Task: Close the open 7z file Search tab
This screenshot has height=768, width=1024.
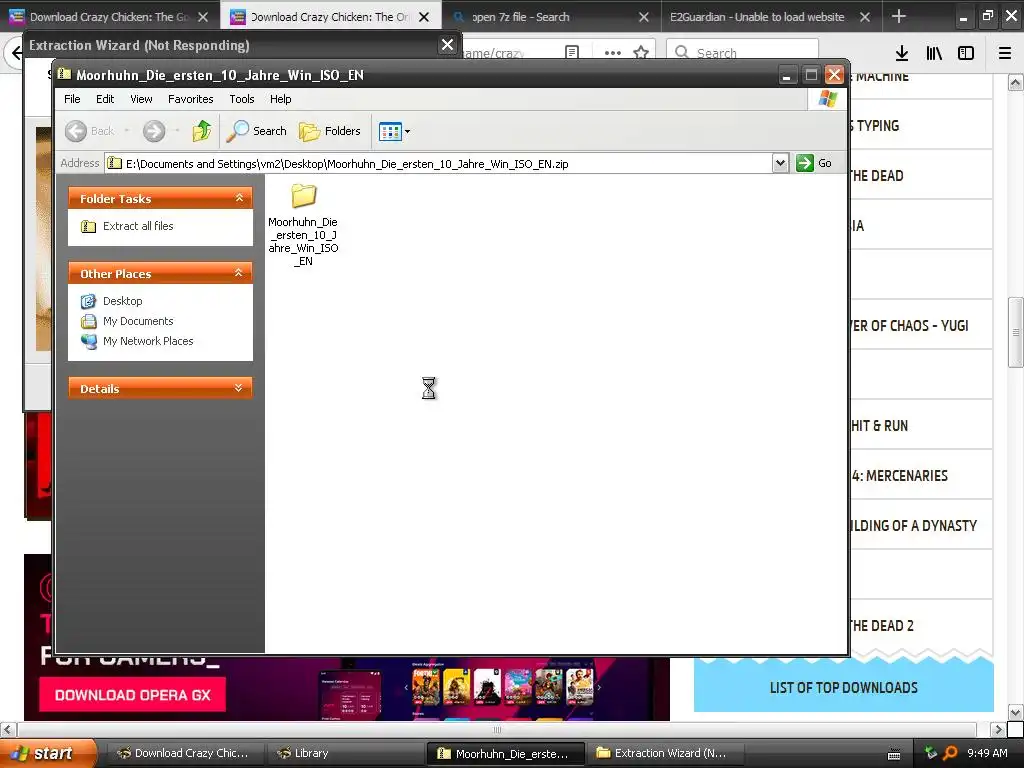Action: pyautogui.click(x=644, y=17)
